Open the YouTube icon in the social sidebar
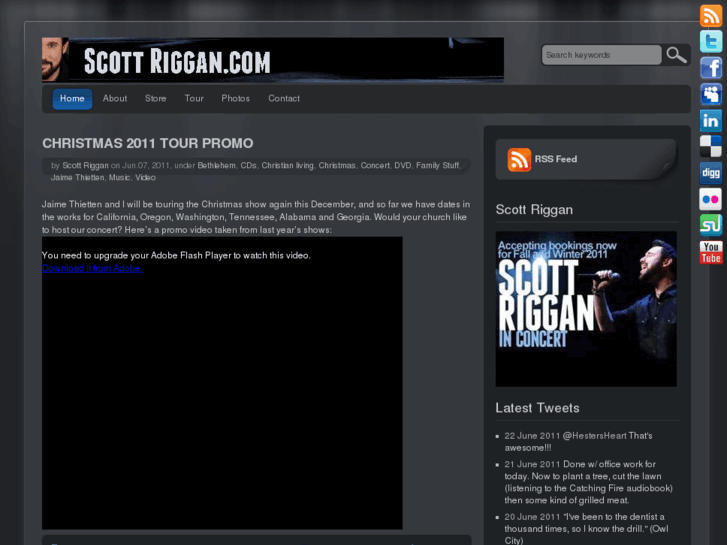This screenshot has width=727, height=545. (x=711, y=252)
